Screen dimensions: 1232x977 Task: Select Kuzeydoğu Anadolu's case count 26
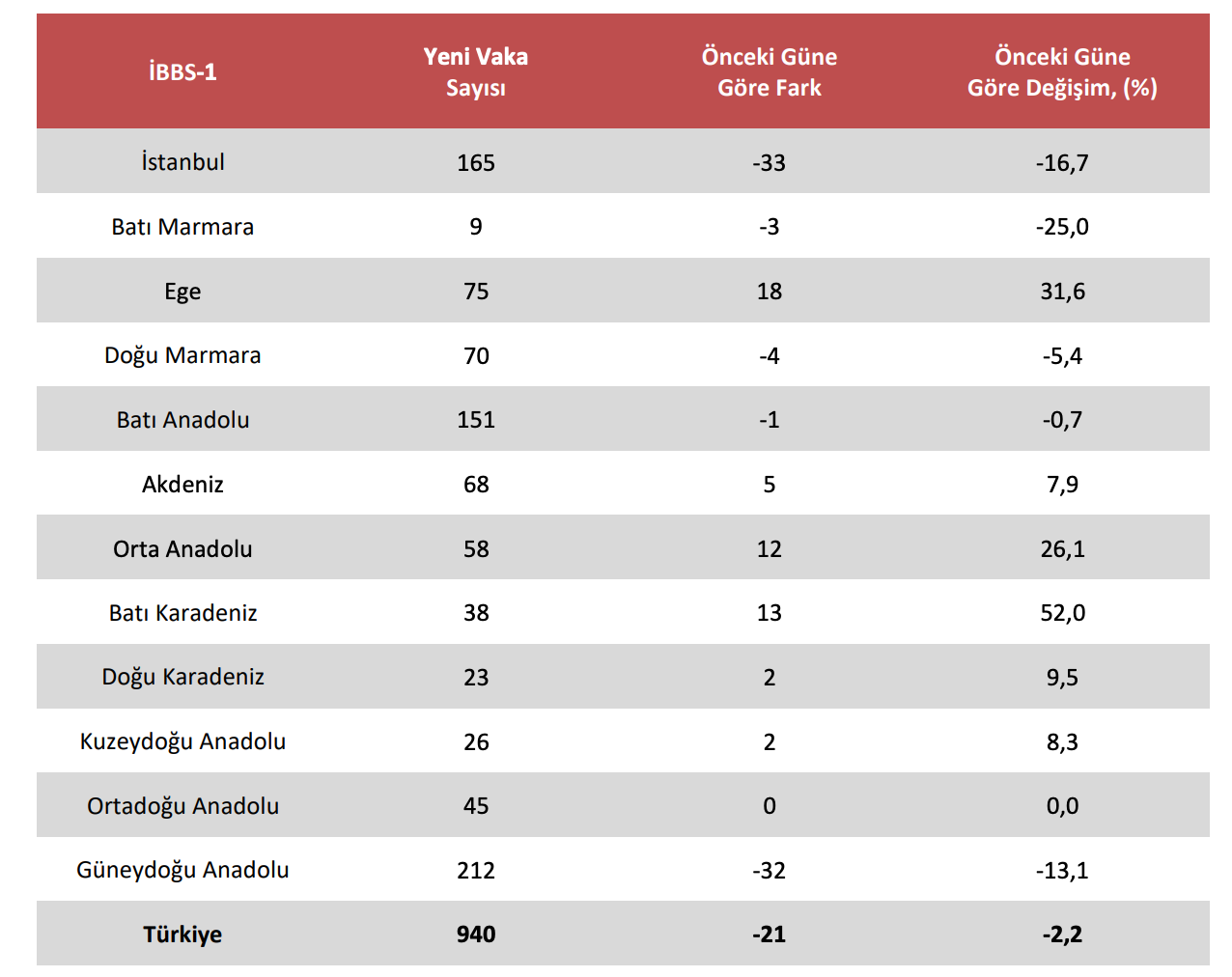coord(476,742)
